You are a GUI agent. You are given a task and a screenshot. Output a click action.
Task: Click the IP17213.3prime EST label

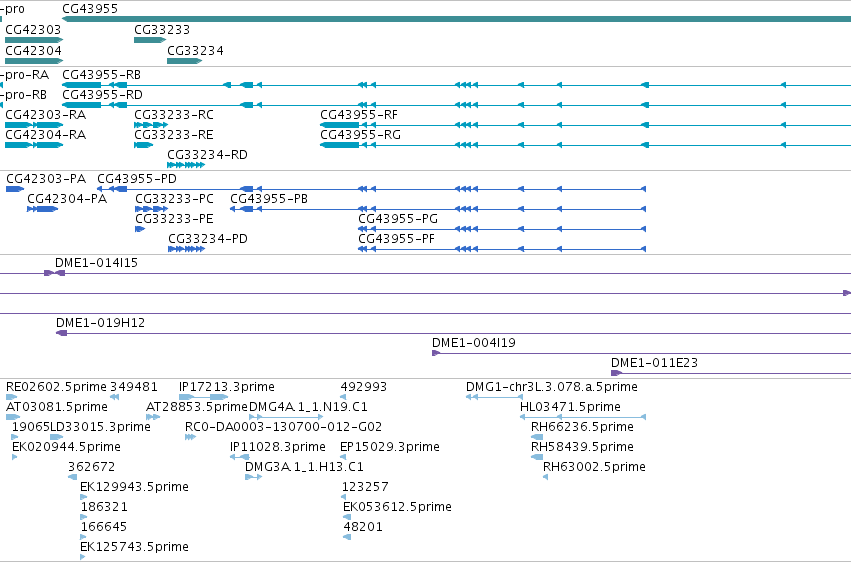tap(227, 387)
